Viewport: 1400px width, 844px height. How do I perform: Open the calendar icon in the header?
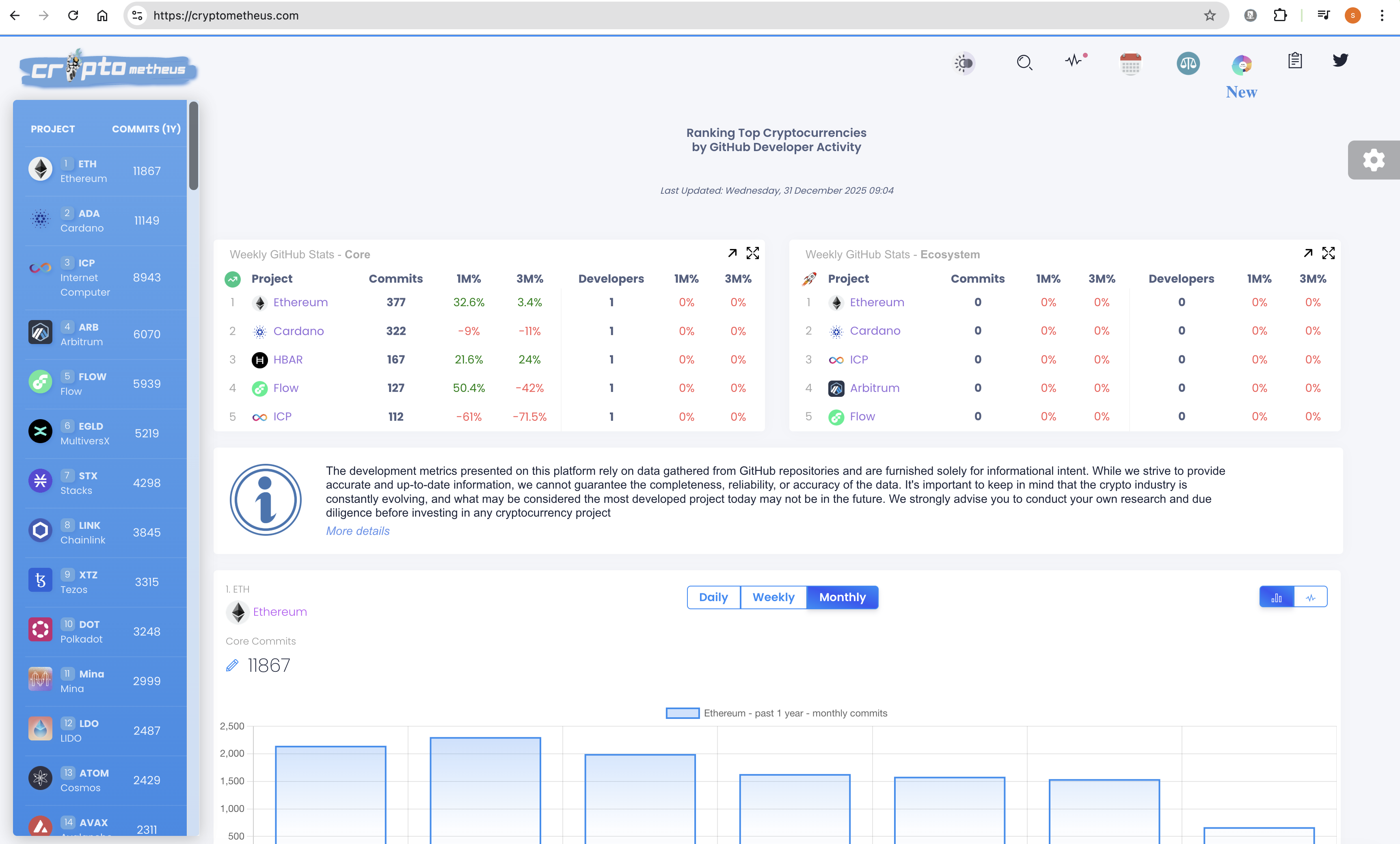(1131, 63)
